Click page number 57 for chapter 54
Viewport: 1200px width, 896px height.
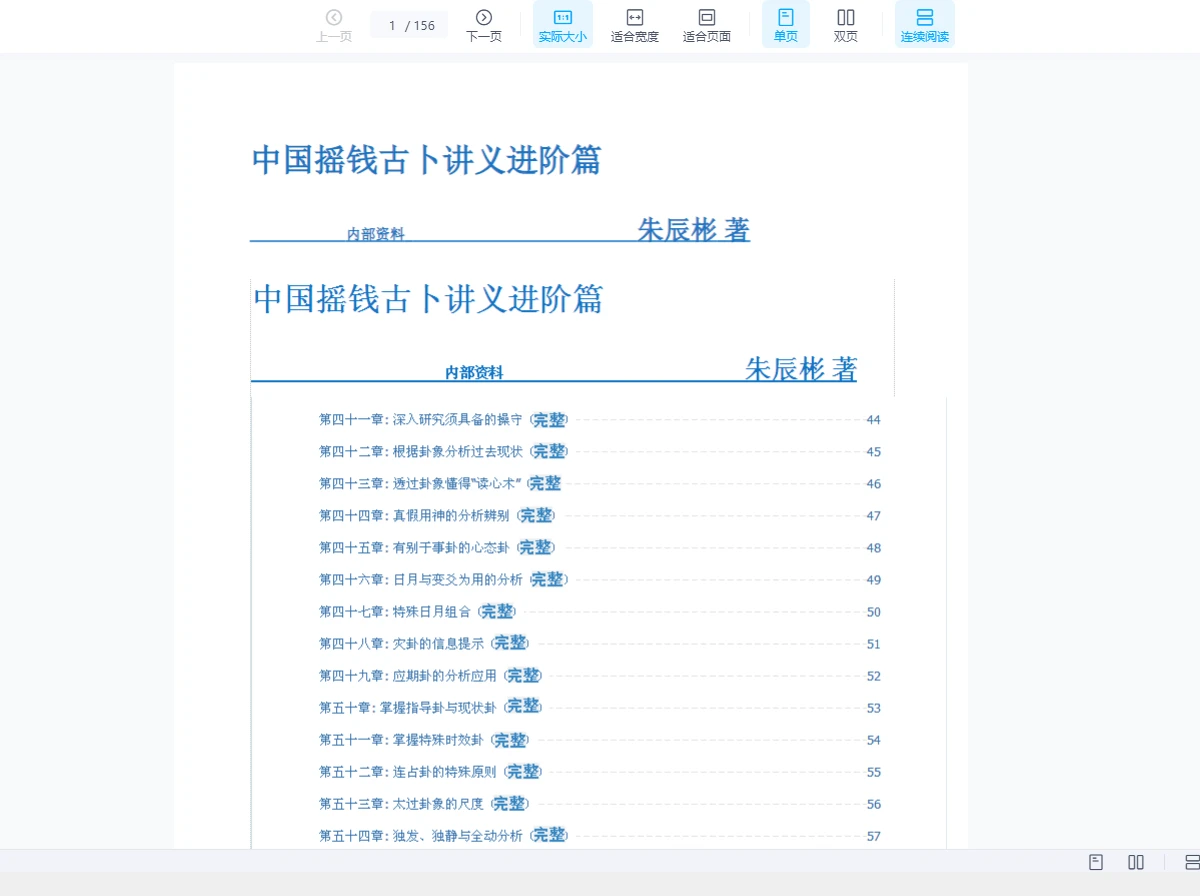pyautogui.click(x=873, y=836)
